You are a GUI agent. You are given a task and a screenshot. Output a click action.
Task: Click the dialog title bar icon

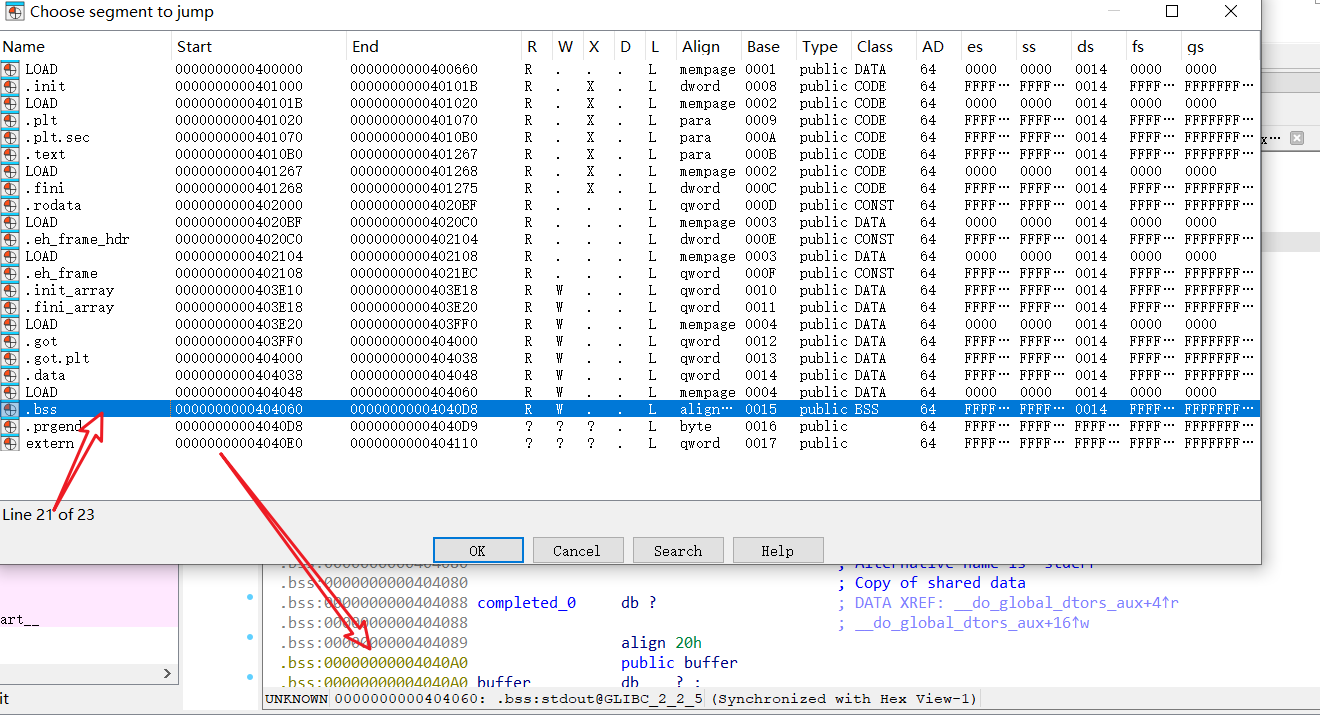point(15,12)
